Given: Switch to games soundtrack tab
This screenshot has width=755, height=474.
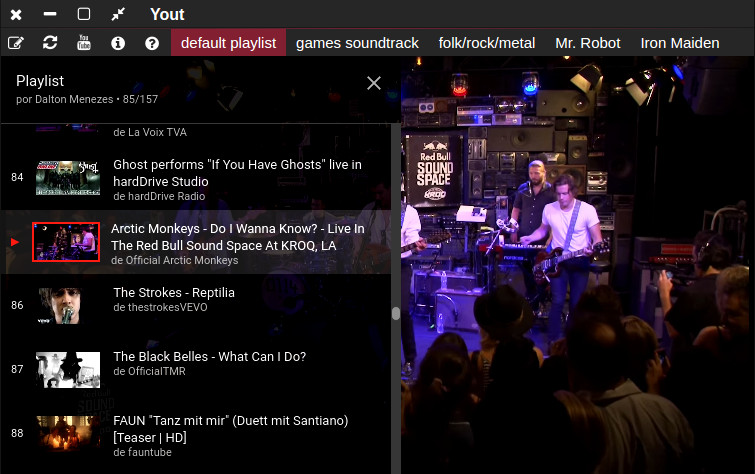Looking at the screenshot, I should [x=357, y=43].
